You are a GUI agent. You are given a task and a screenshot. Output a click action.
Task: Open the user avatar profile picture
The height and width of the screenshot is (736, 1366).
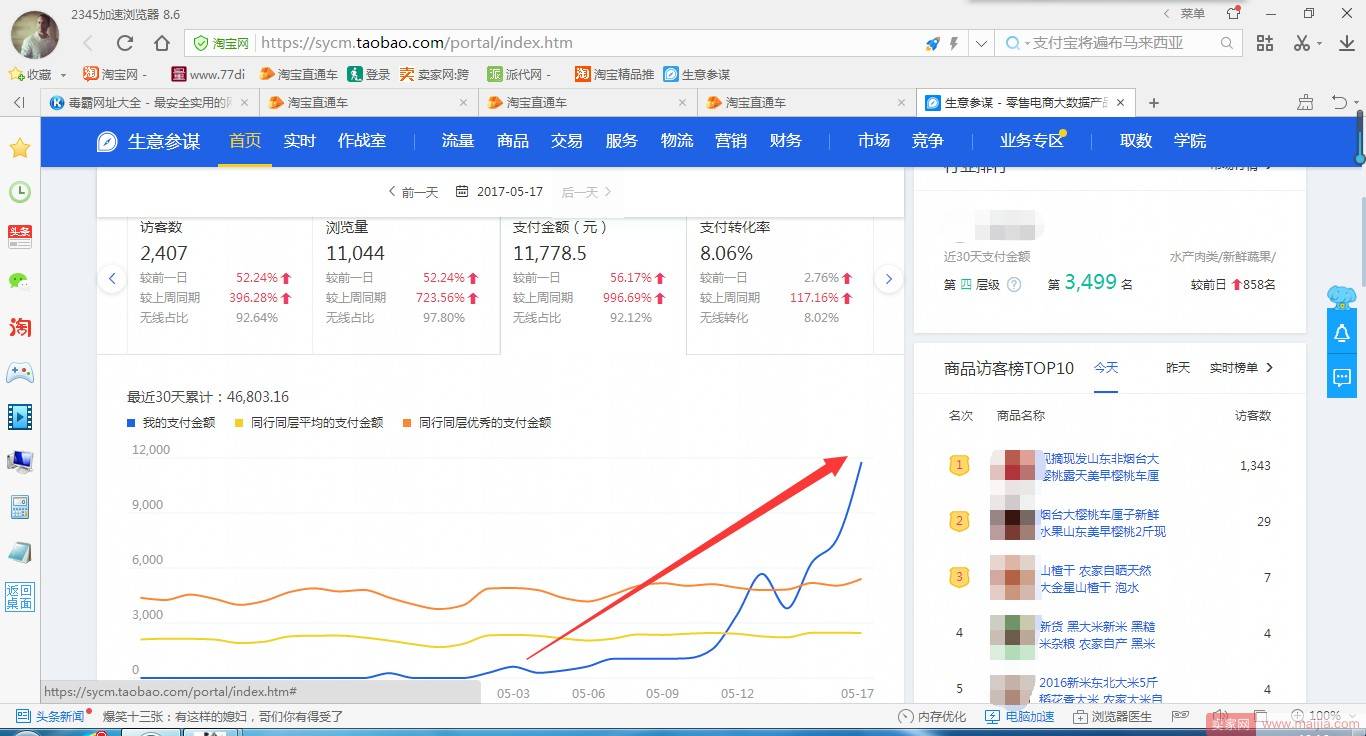(x=35, y=34)
